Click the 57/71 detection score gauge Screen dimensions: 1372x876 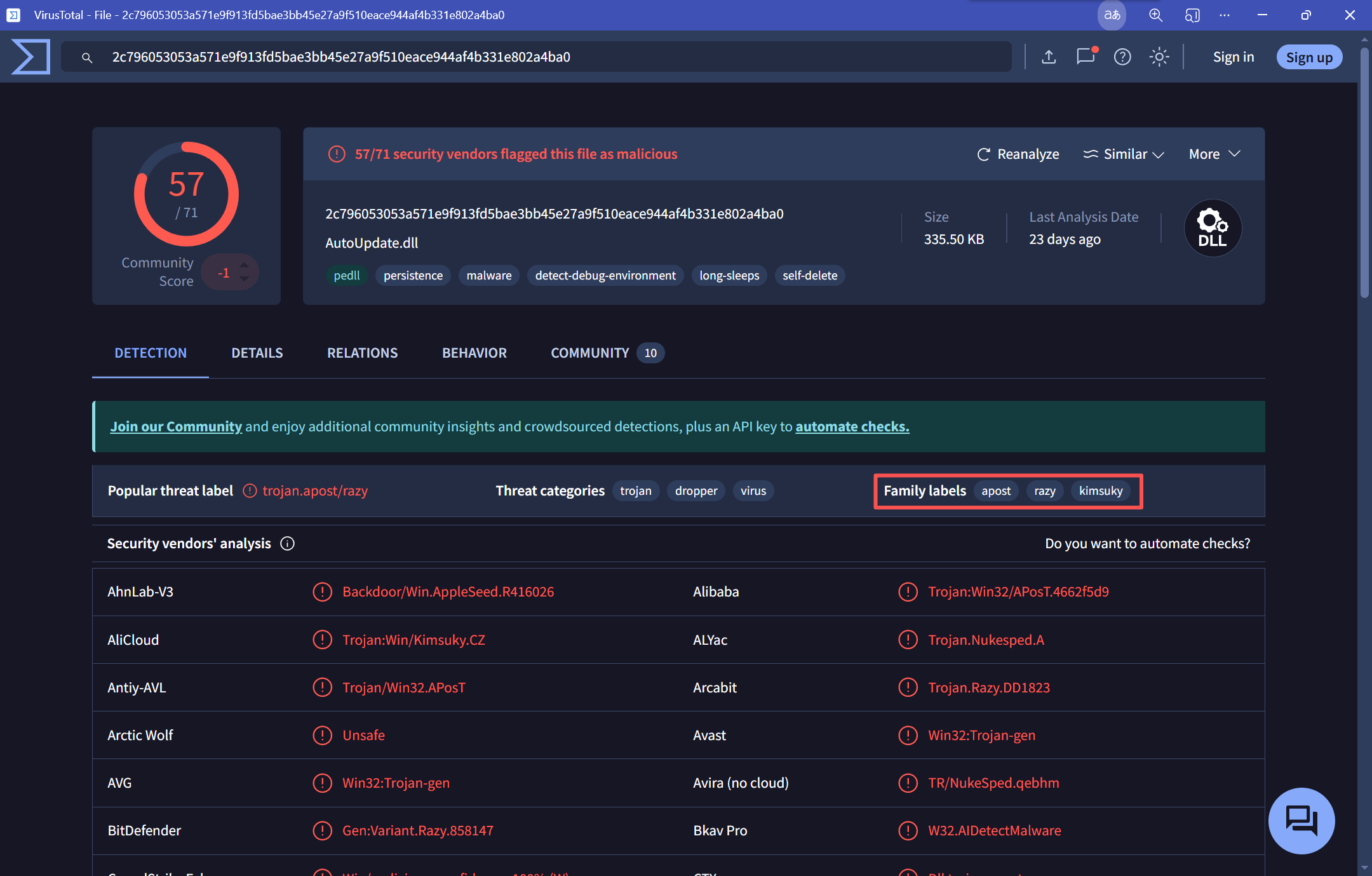pyautogui.click(x=186, y=194)
